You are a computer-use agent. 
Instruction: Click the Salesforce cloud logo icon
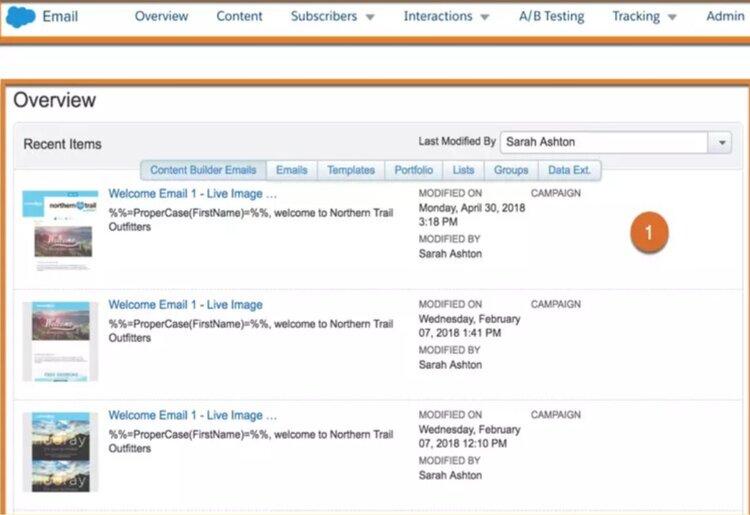coord(20,16)
